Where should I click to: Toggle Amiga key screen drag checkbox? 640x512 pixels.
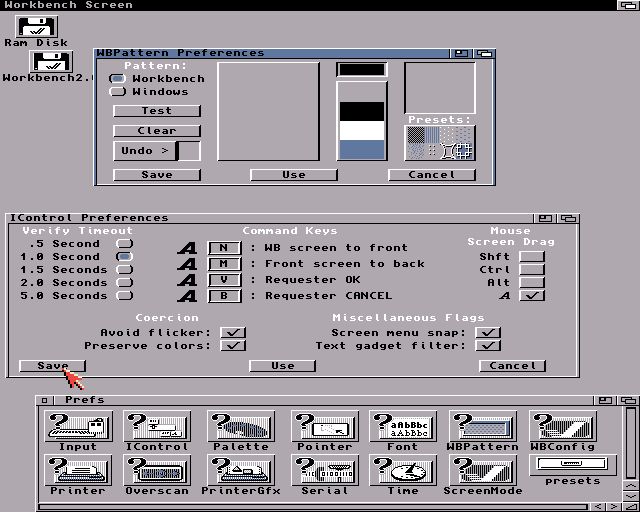532,296
